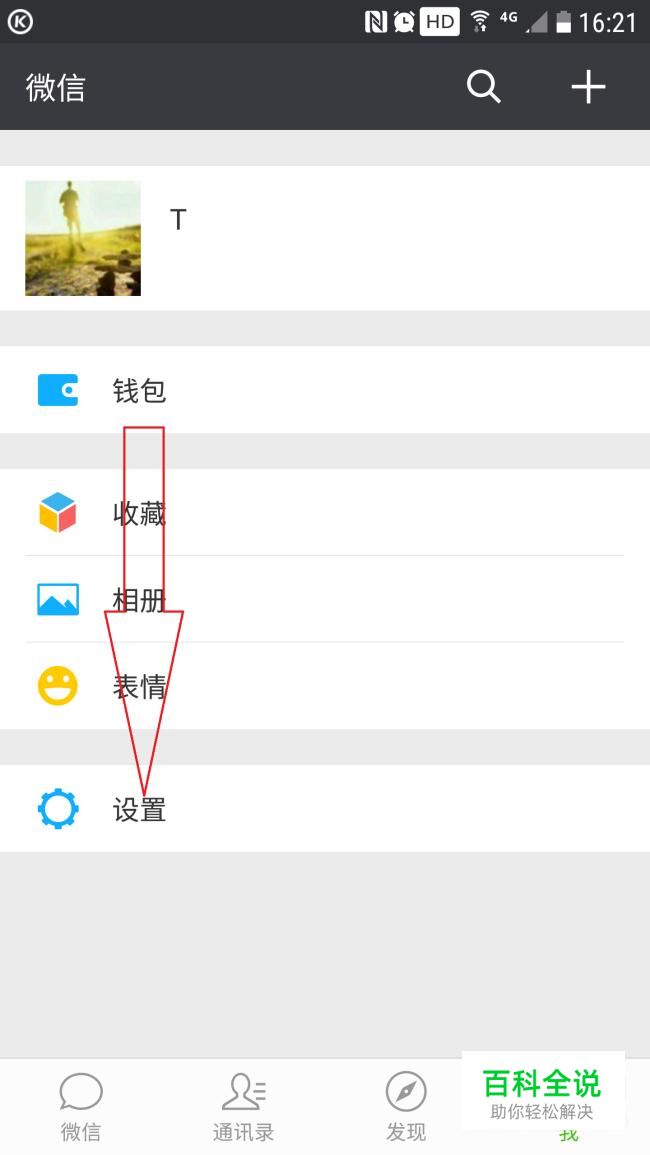Tap the battery indicator in status bar
The height and width of the screenshot is (1155, 650).
(564, 22)
